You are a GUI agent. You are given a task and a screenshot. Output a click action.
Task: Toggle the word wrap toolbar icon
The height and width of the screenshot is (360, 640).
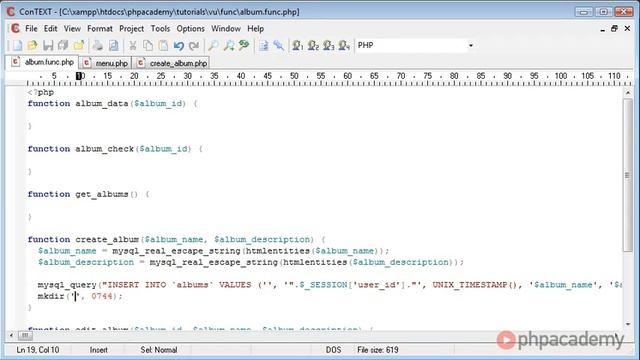[264, 45]
